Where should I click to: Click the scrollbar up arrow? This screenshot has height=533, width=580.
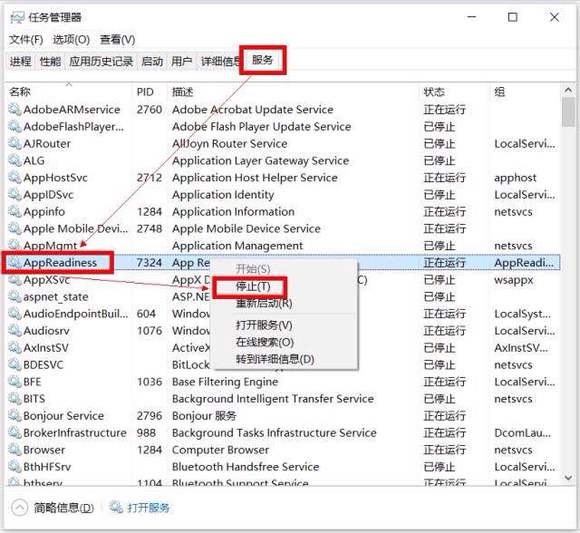click(x=569, y=90)
